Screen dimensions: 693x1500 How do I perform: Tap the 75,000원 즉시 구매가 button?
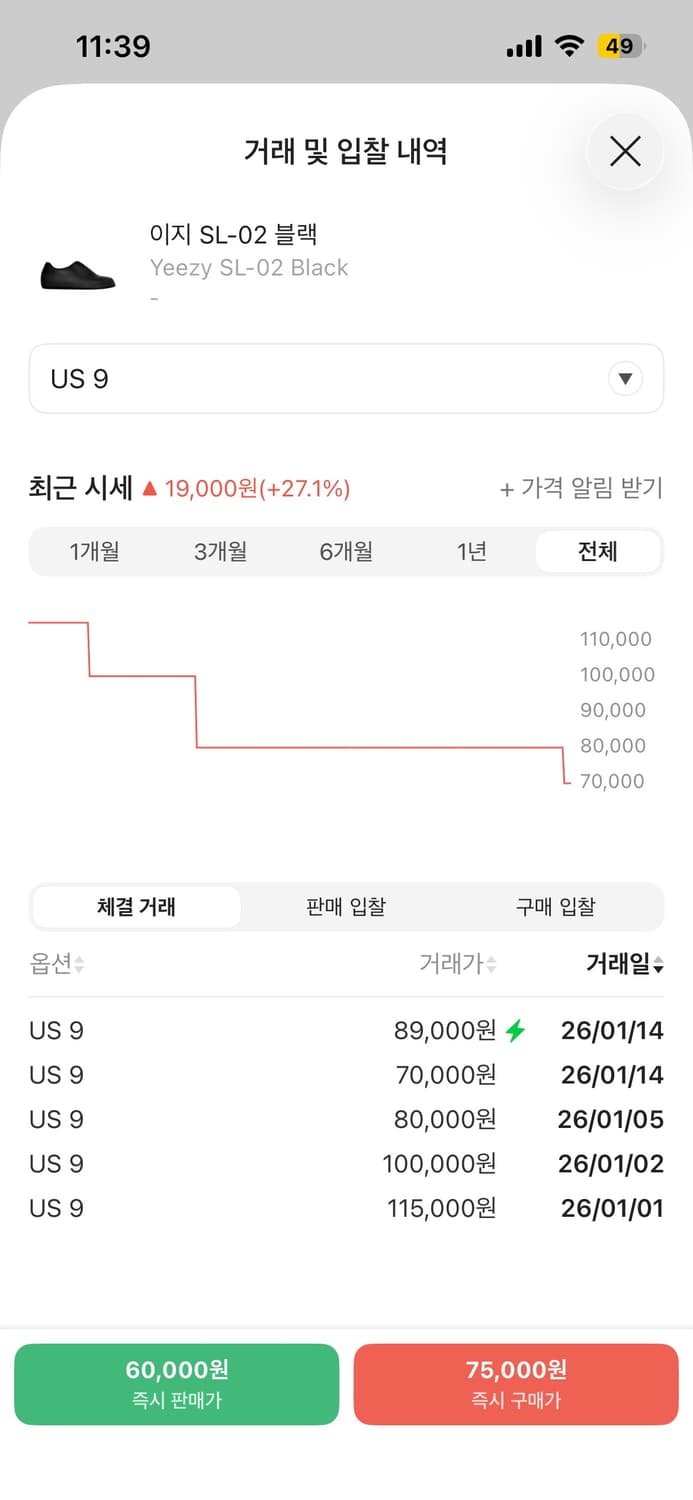click(x=516, y=1384)
